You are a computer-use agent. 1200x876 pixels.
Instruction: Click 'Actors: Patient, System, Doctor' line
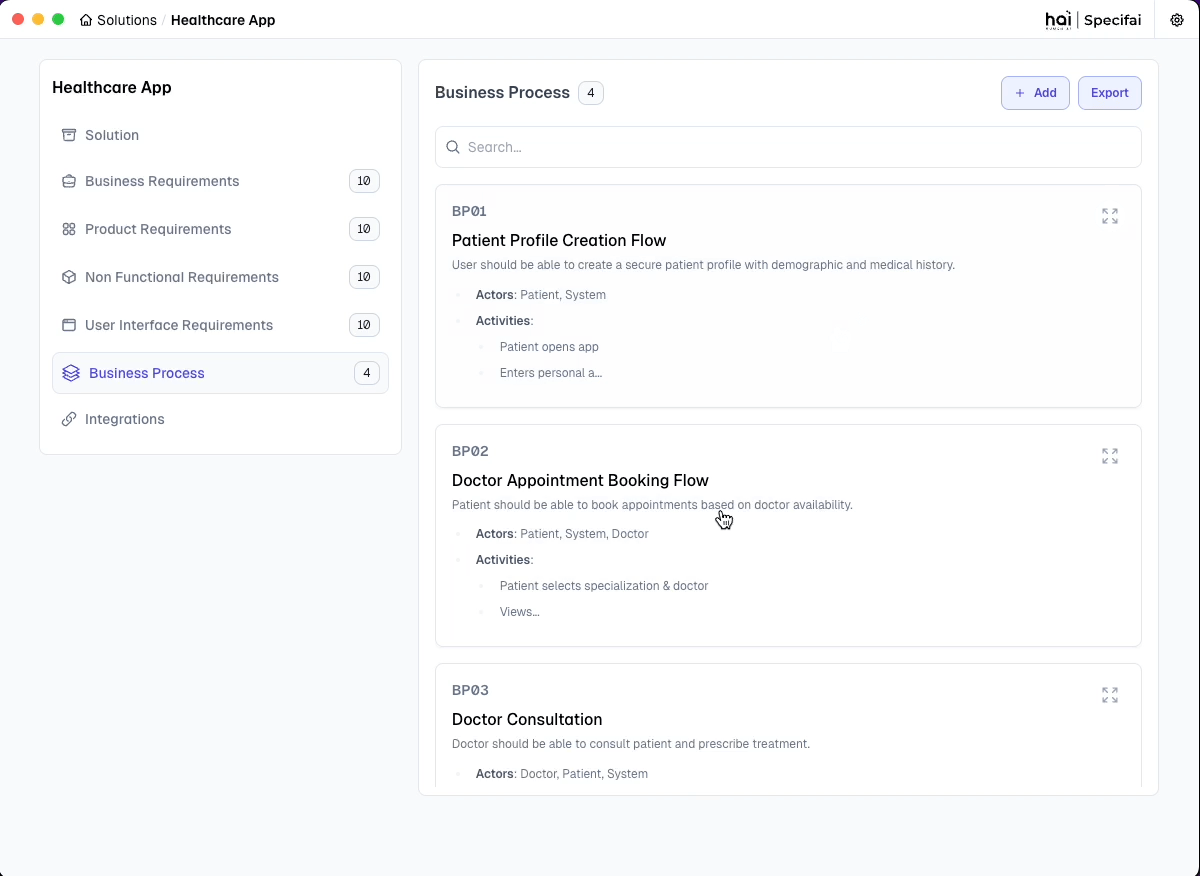[x=562, y=534]
